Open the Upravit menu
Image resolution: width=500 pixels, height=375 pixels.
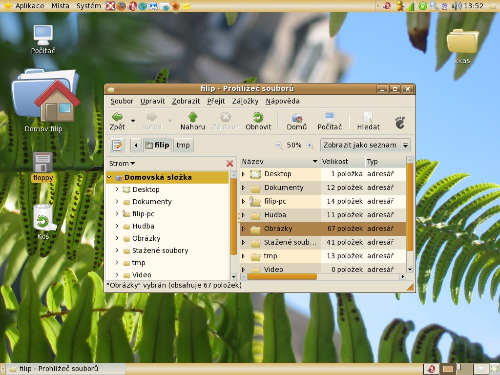click(x=152, y=101)
